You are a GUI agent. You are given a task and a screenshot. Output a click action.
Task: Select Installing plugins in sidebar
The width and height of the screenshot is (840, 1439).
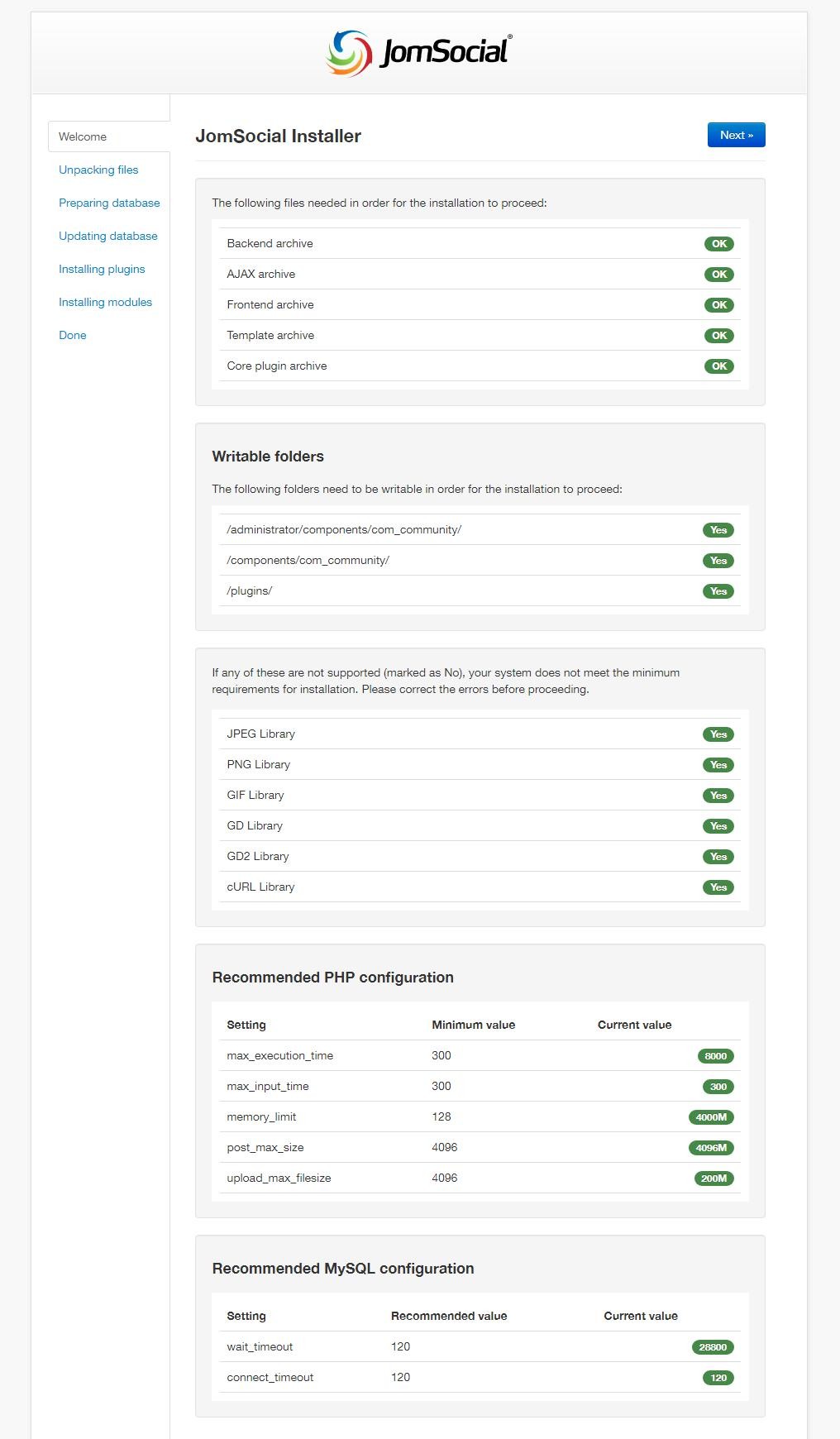102,269
